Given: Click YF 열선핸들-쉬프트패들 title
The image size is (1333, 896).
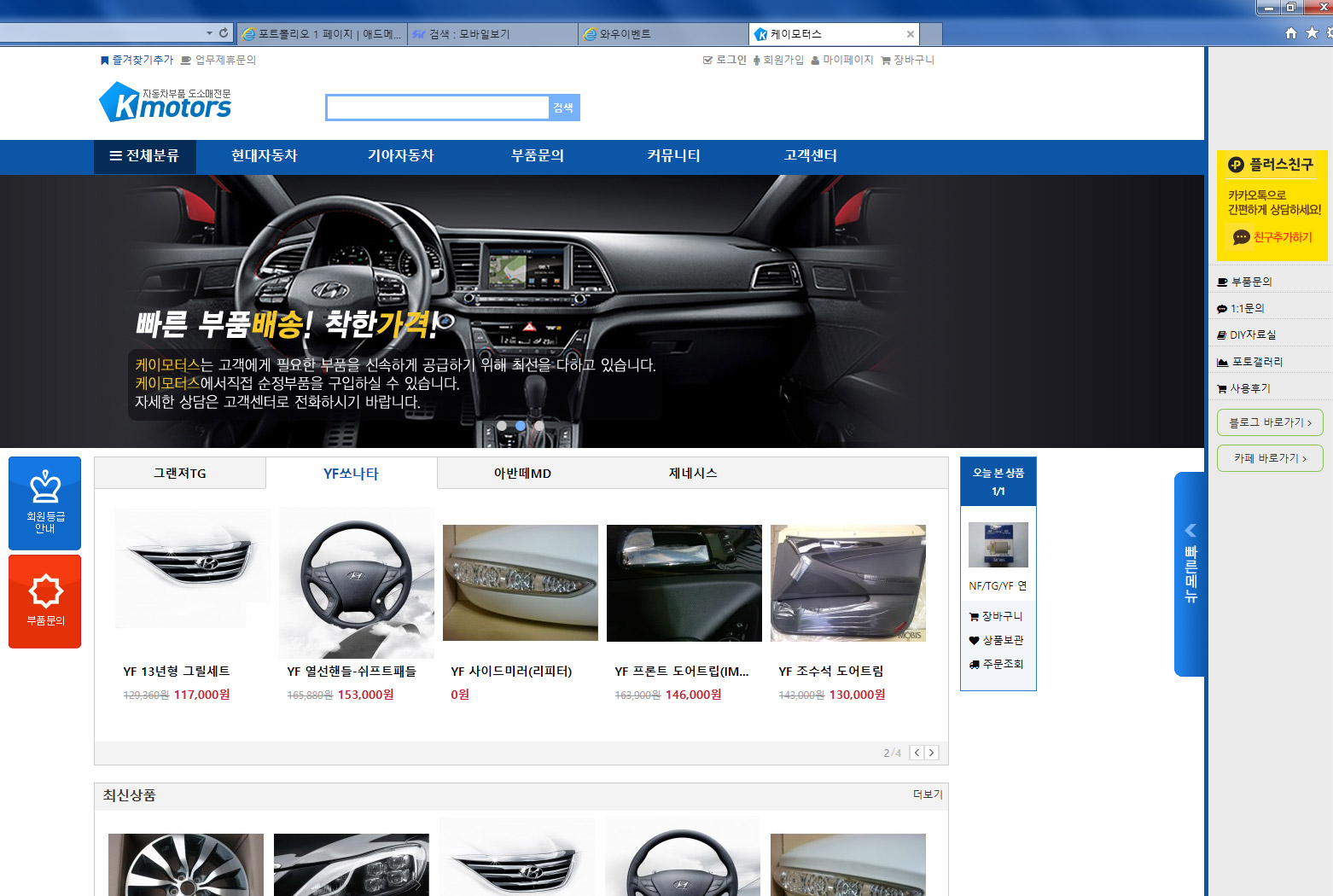Looking at the screenshot, I should point(352,672).
